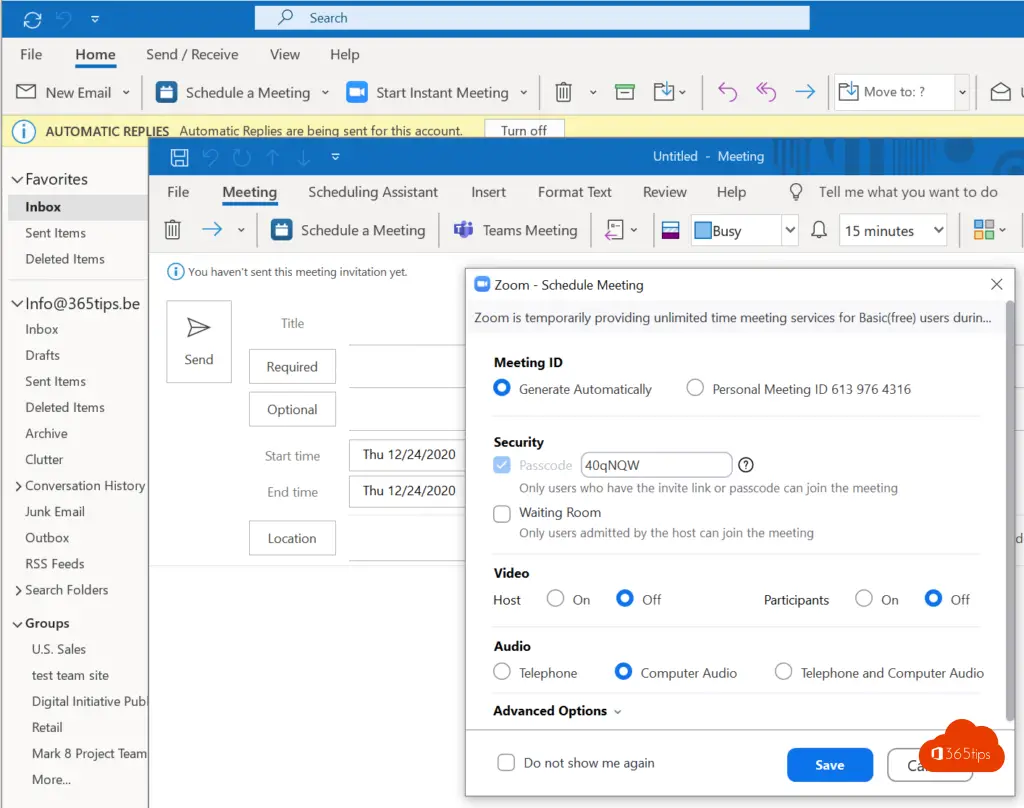This screenshot has width=1024, height=808.
Task: Click the Start Instant Meeting Zoom icon
Action: [357, 93]
